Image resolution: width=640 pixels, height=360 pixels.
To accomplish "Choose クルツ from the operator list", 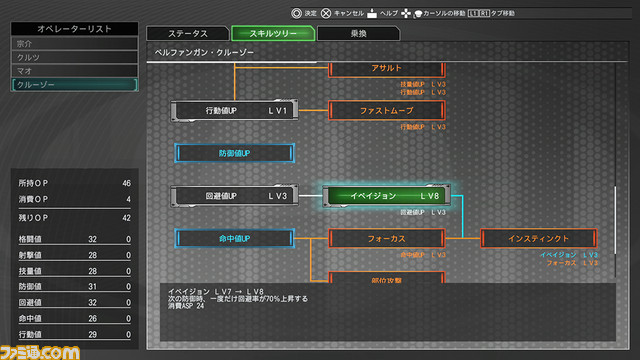I will 74,57.
